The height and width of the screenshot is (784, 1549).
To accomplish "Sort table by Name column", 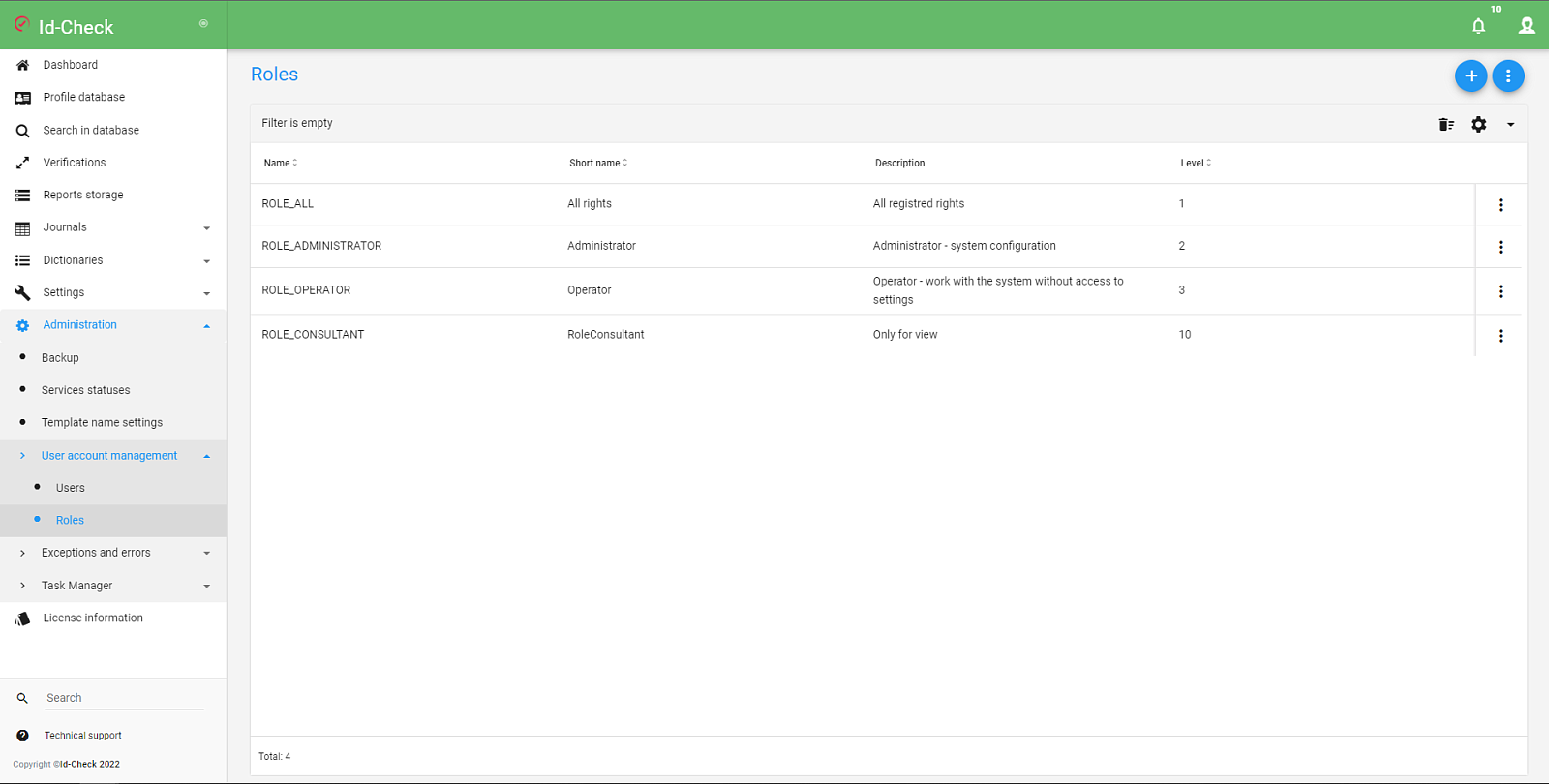I will point(281,163).
